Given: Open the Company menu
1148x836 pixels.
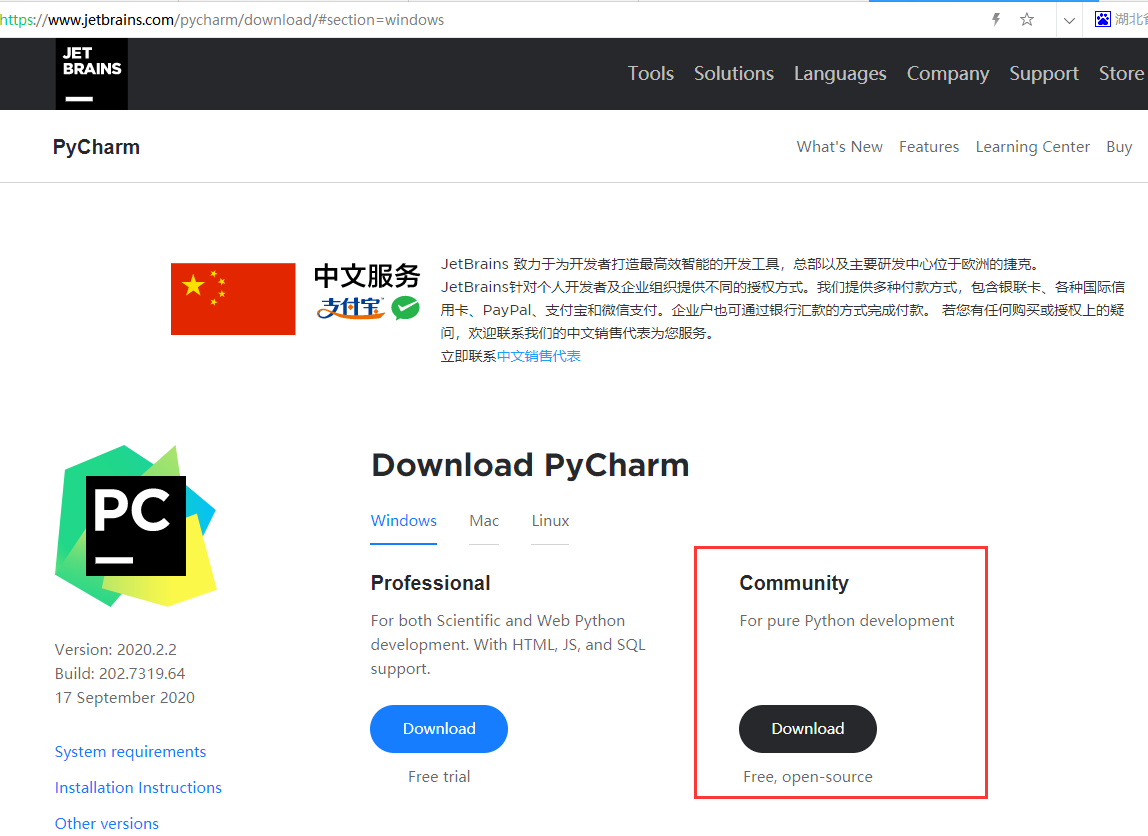Looking at the screenshot, I should (x=947, y=74).
